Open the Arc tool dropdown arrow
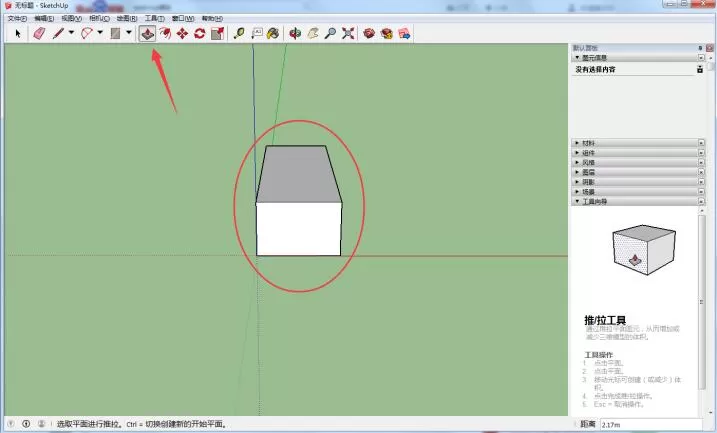 point(100,32)
